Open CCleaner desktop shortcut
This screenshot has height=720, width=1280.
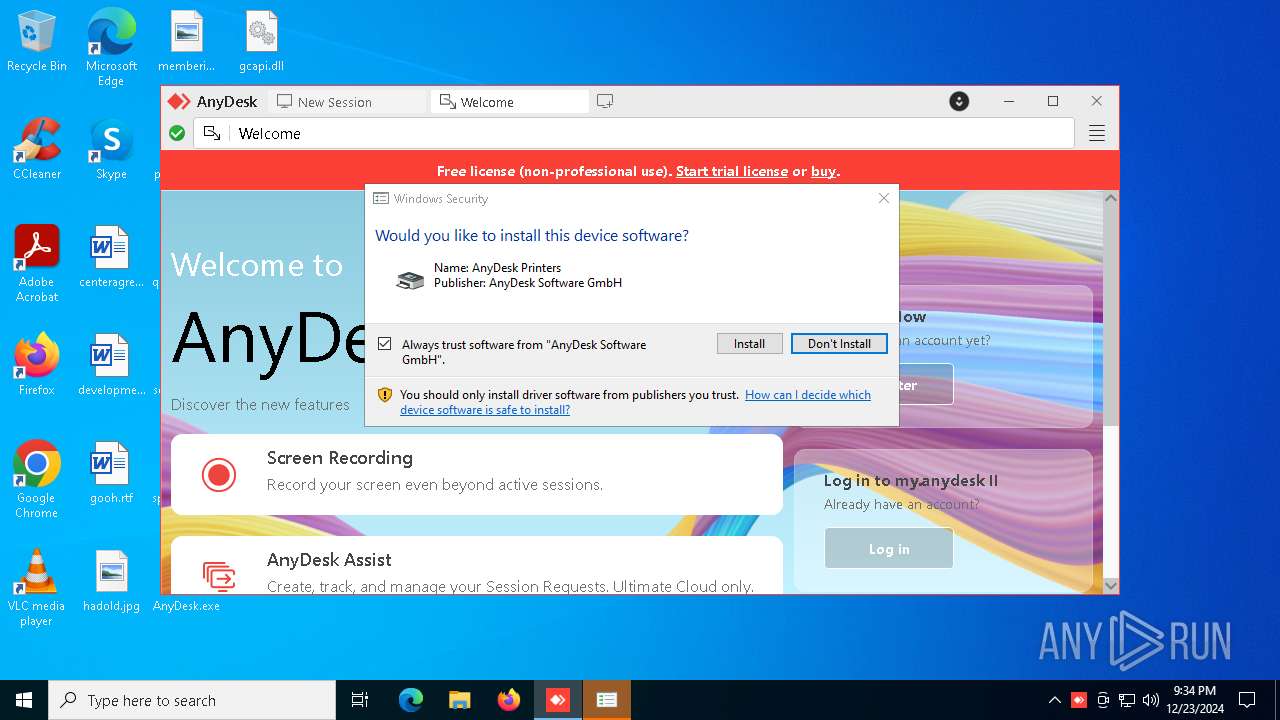tap(37, 150)
